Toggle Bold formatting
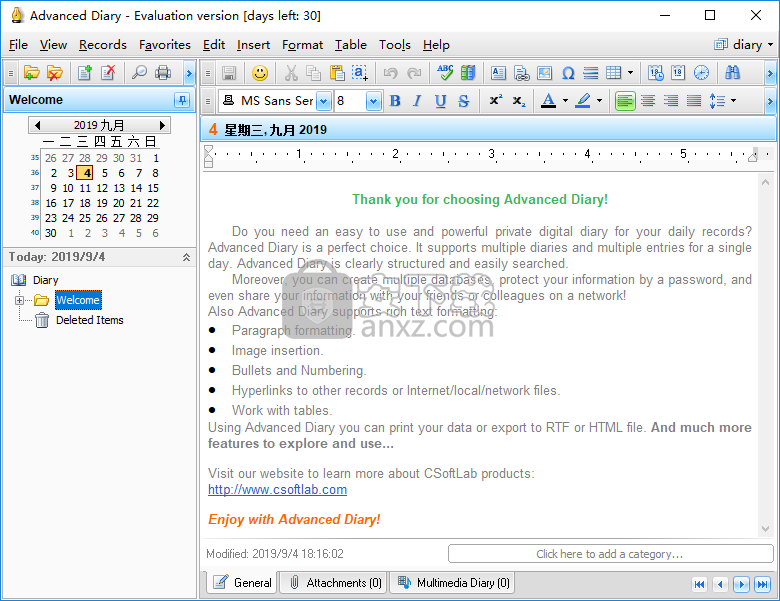Screen dimensions: 780x601 click(x=395, y=101)
